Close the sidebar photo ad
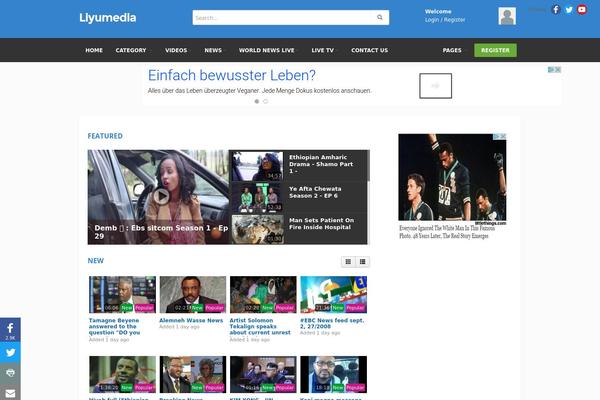The image size is (600, 400). [503, 136]
